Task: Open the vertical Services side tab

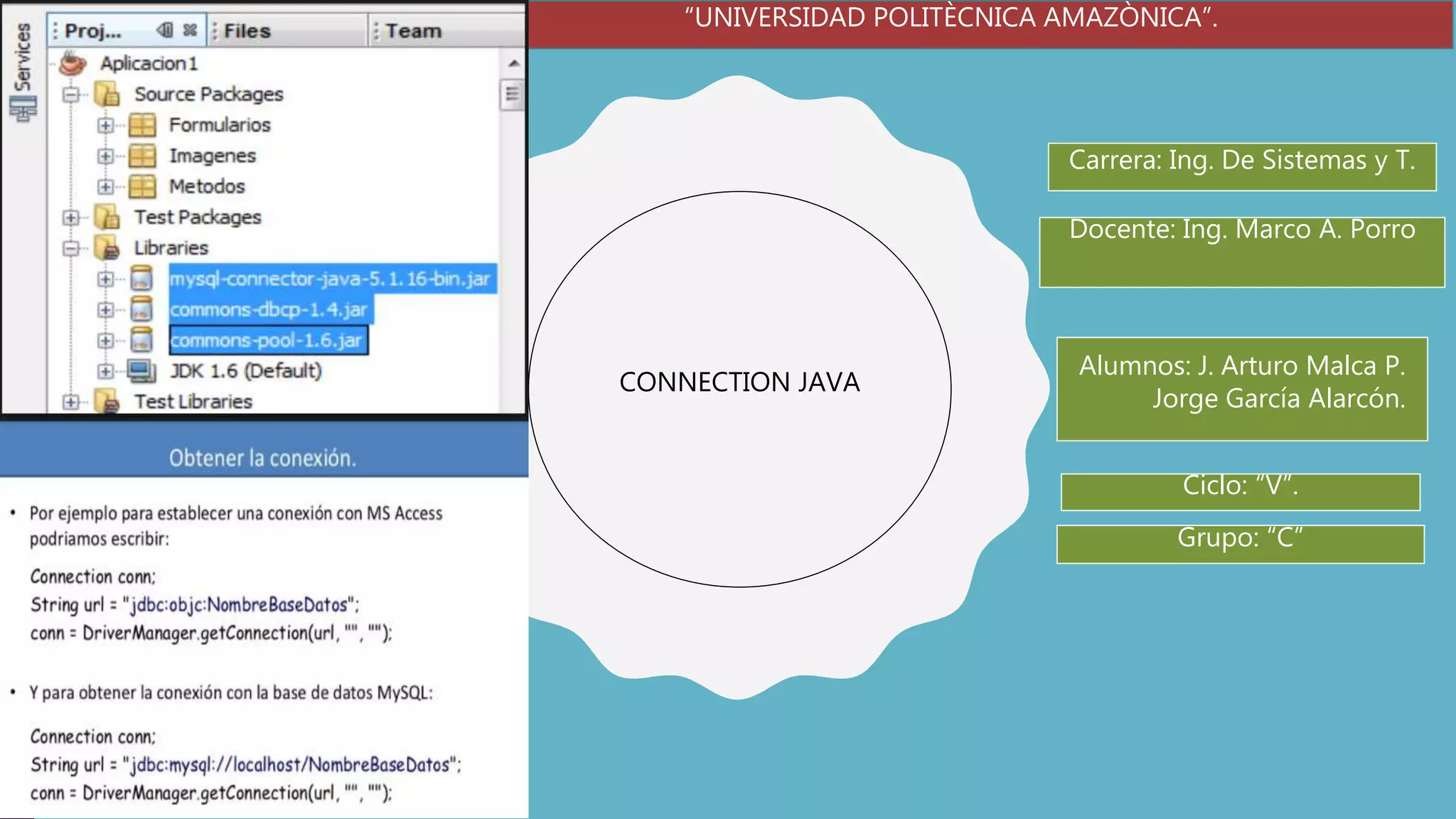Action: click(23, 57)
